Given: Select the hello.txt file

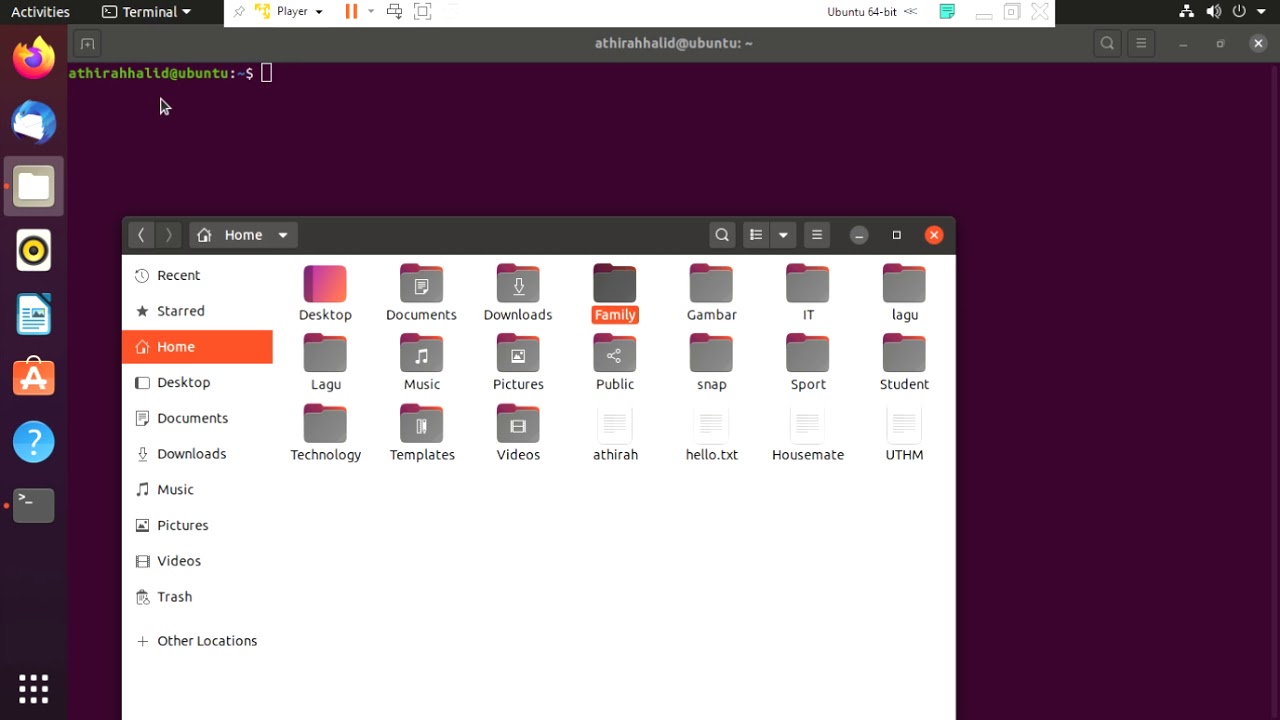Looking at the screenshot, I should coord(712,434).
